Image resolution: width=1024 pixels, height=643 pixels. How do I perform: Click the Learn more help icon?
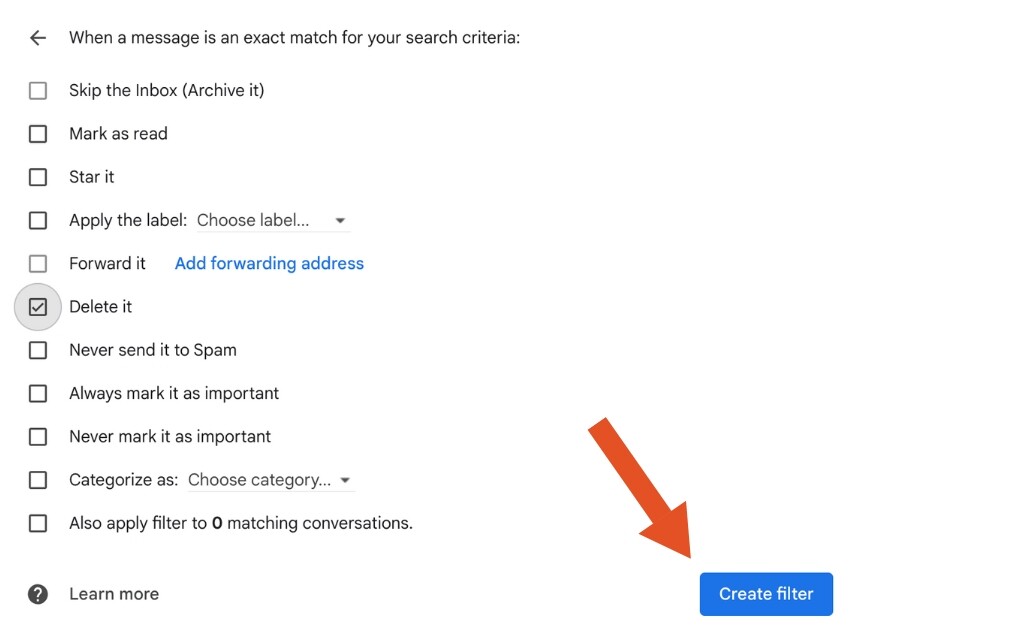(38, 594)
